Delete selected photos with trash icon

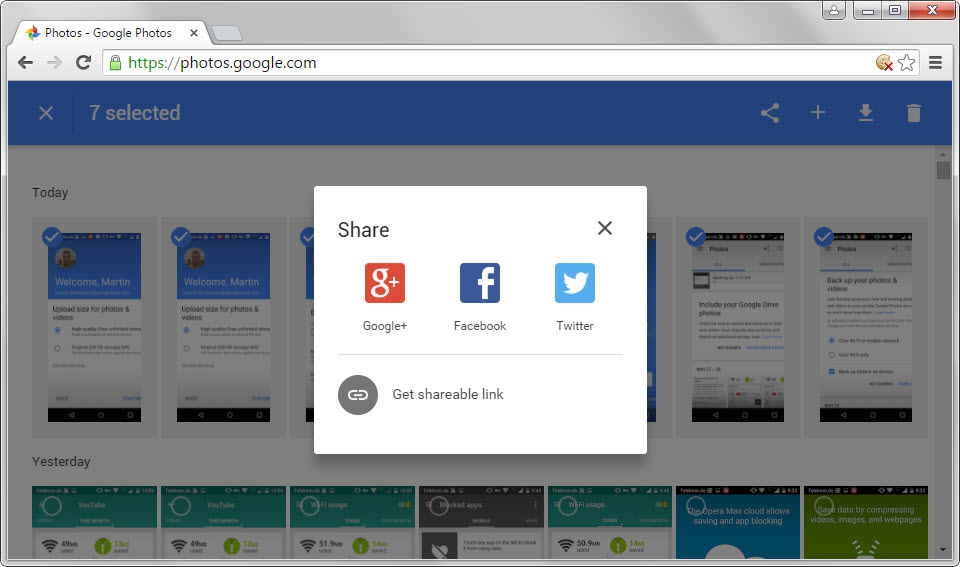pos(913,113)
